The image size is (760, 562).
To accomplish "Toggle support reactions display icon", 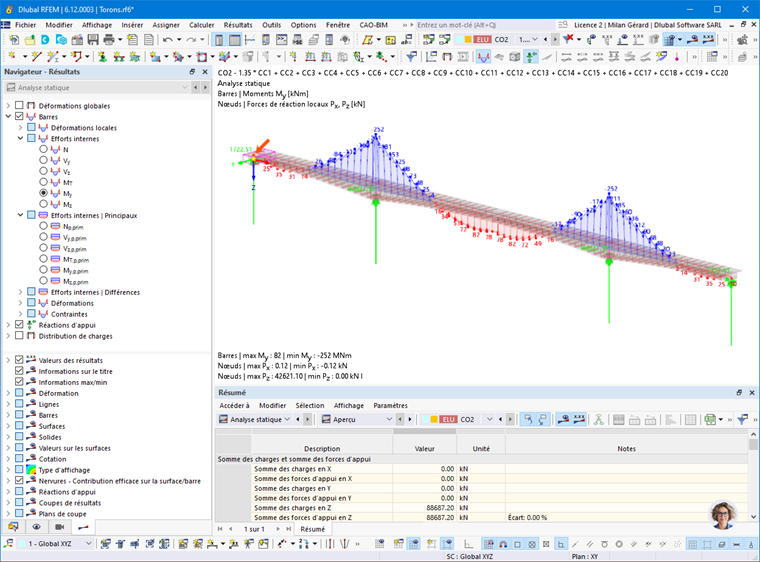I will (531, 57).
